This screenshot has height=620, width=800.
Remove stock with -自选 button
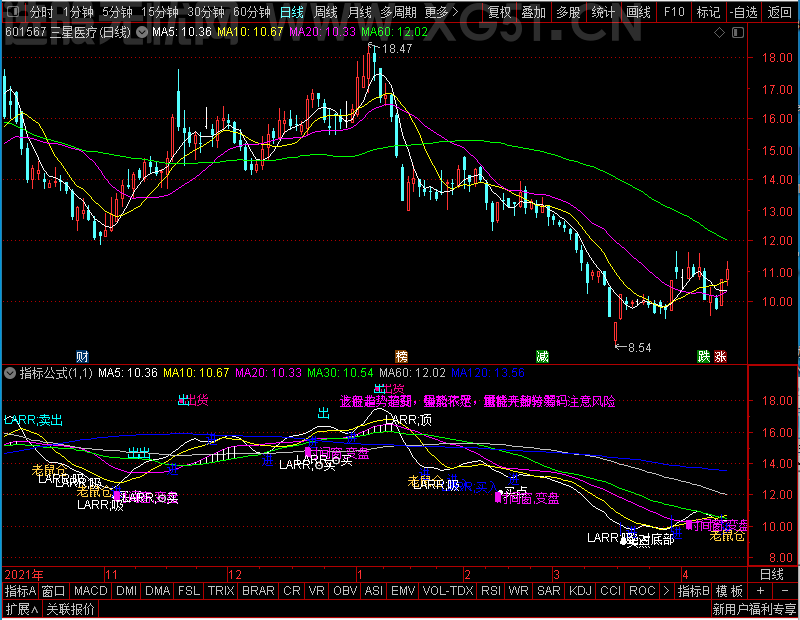744,12
